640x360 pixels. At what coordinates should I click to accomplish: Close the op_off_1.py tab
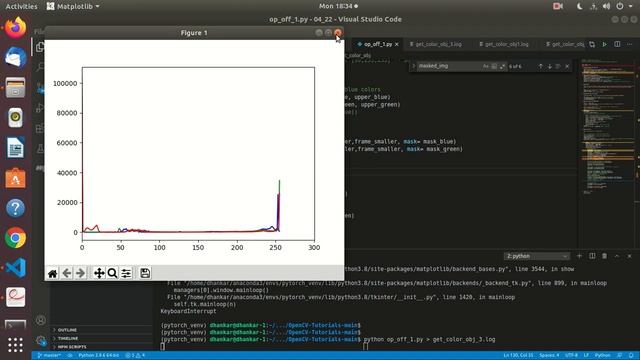click(x=397, y=44)
